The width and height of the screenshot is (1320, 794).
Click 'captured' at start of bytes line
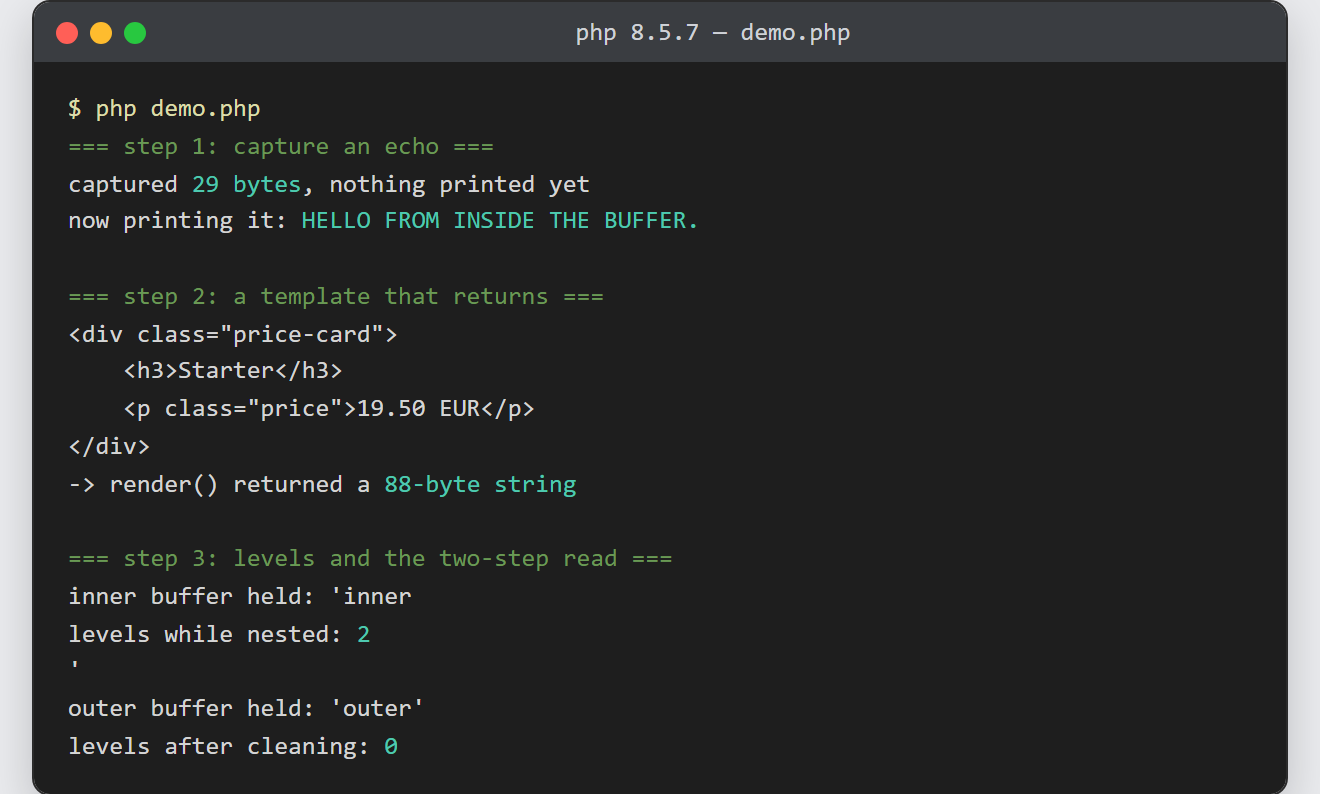(123, 185)
